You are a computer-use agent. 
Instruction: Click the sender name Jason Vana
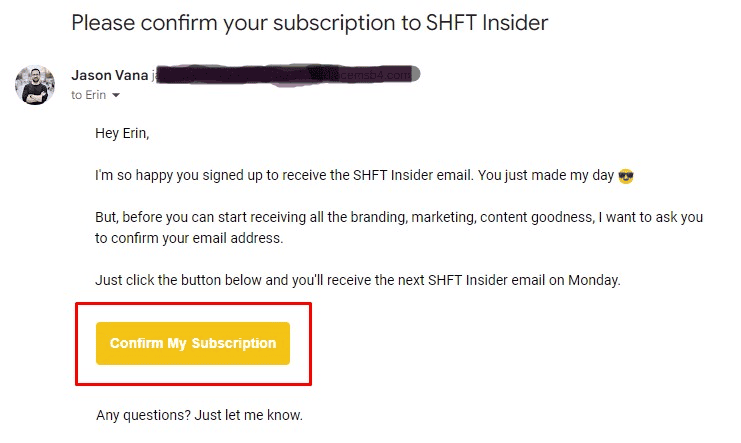tap(109, 75)
